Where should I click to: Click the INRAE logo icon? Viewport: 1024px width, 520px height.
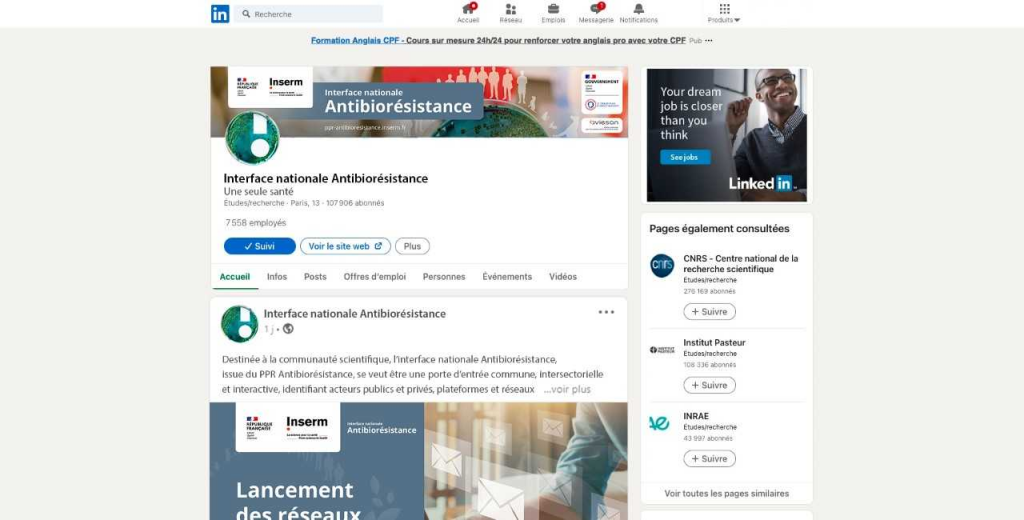click(x=660, y=423)
